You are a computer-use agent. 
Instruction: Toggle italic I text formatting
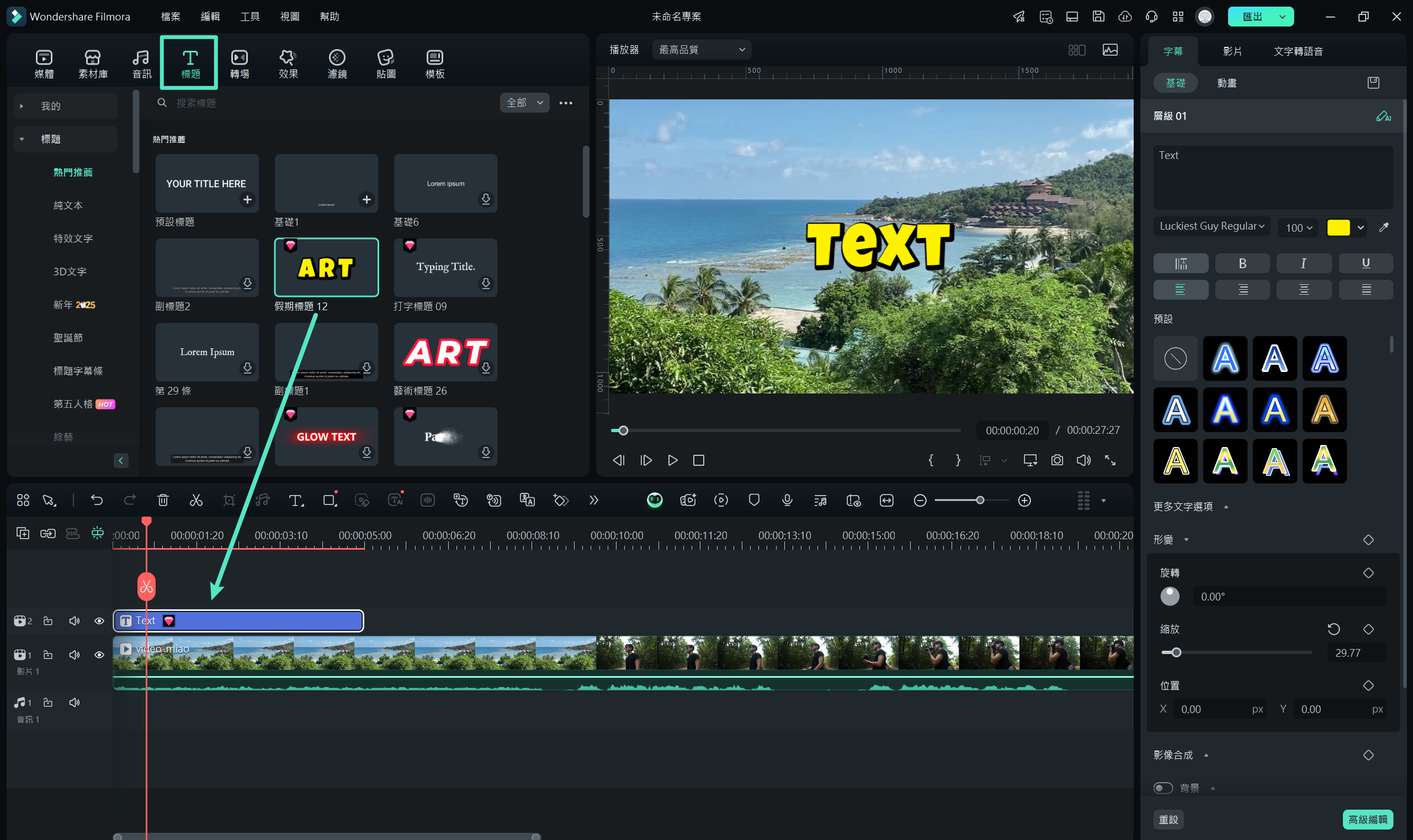[x=1304, y=263]
